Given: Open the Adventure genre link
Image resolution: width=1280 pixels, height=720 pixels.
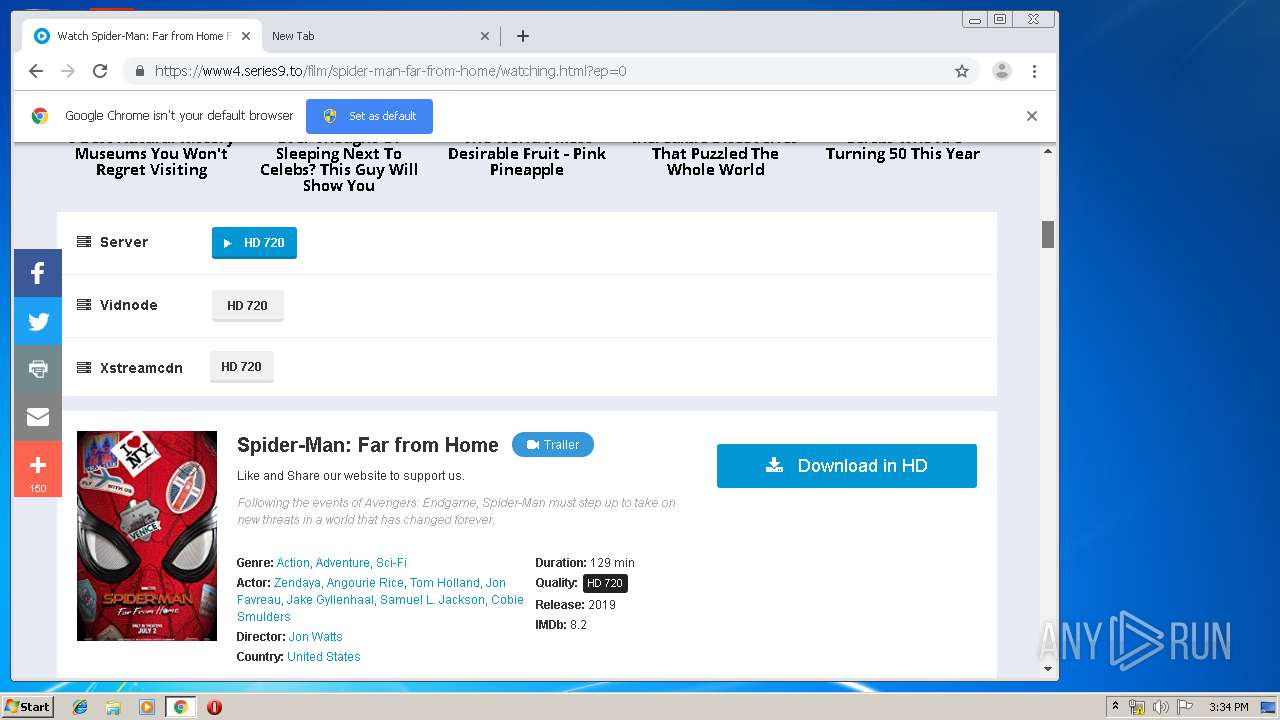Looking at the screenshot, I should click(343, 563).
